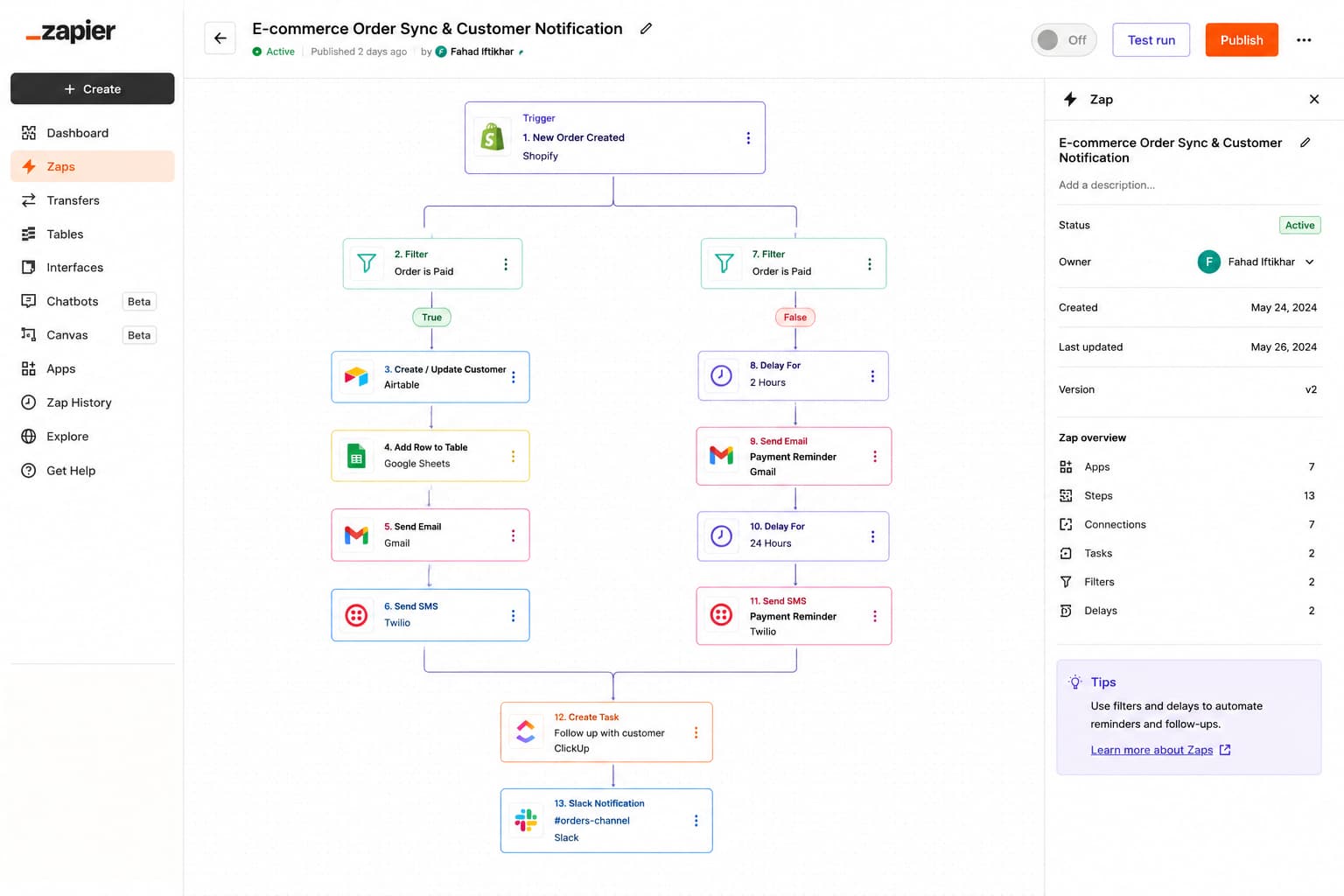Click the Test run button

point(1151,40)
